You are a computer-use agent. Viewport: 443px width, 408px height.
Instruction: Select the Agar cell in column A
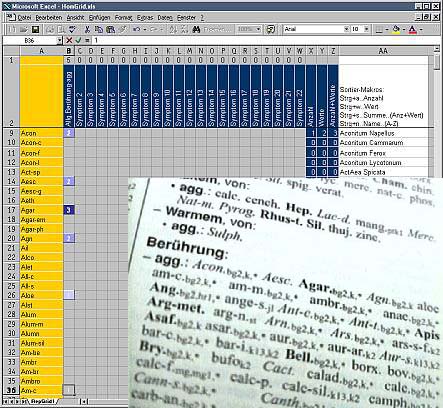pos(42,210)
